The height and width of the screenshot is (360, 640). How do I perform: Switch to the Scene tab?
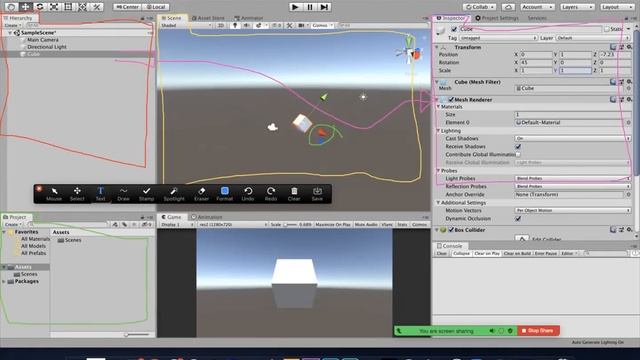(172, 18)
